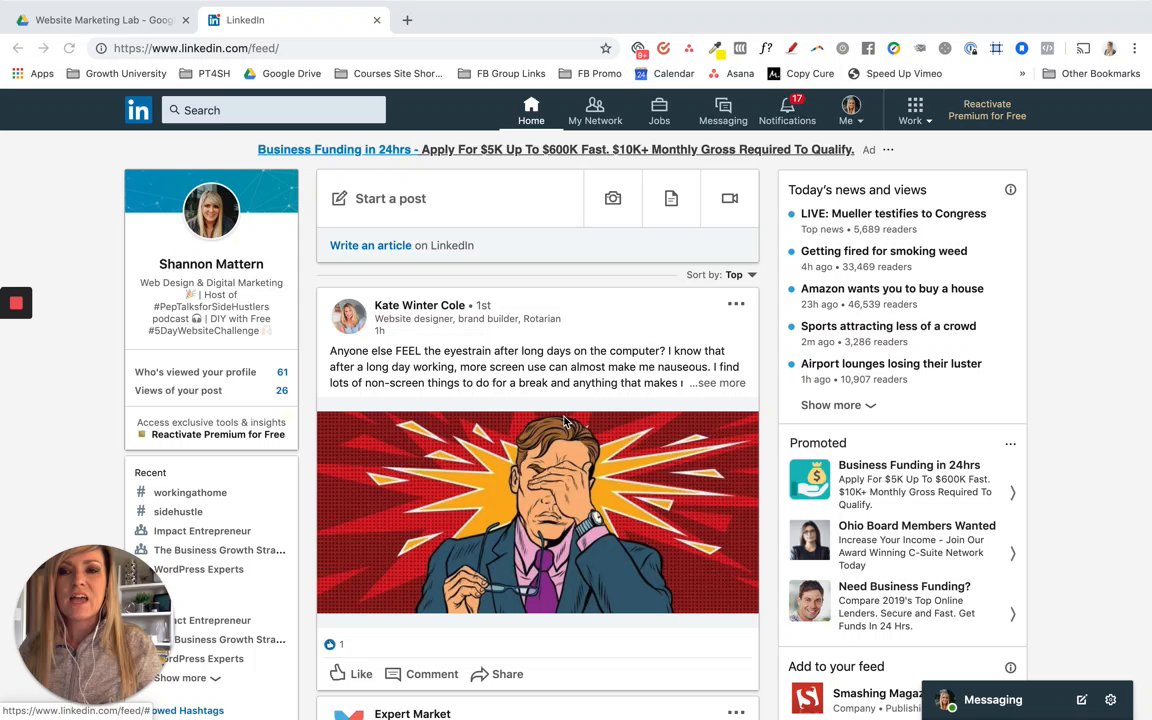Reload the page in Chrome
This screenshot has height=720, width=1152.
click(x=69, y=48)
